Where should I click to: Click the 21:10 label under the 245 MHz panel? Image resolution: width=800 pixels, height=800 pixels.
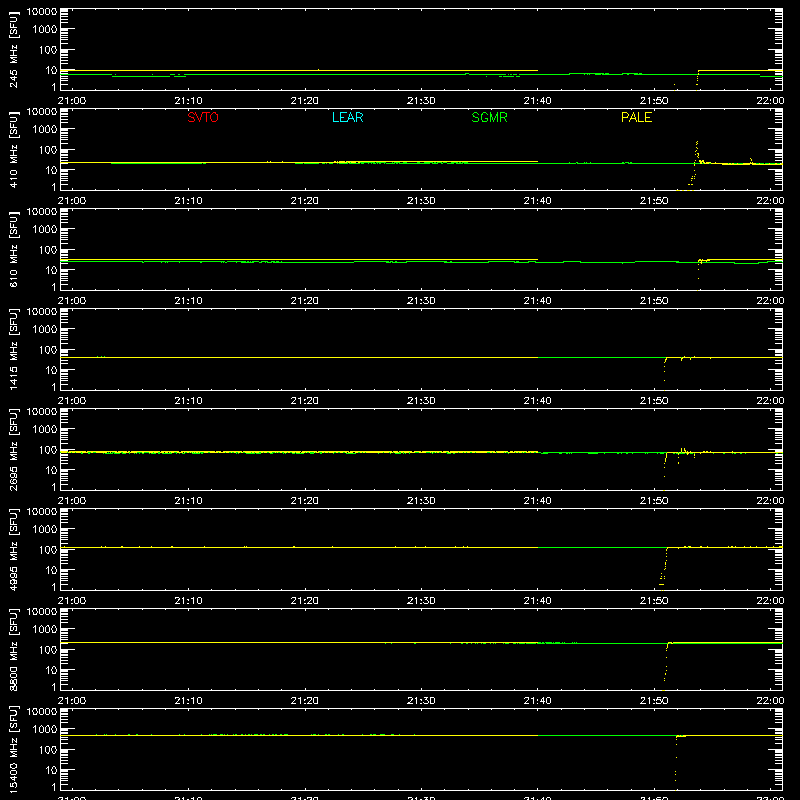188,101
